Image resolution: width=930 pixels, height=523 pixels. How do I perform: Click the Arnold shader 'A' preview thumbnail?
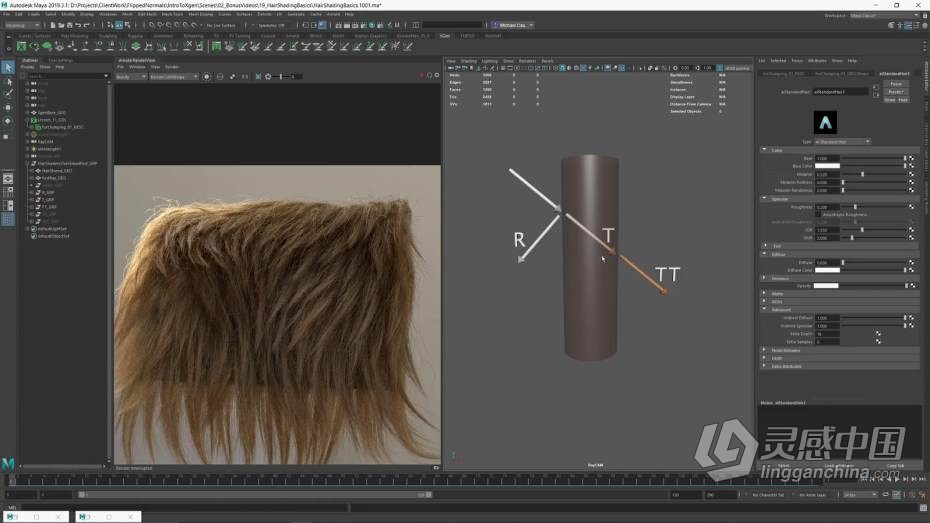click(x=826, y=122)
